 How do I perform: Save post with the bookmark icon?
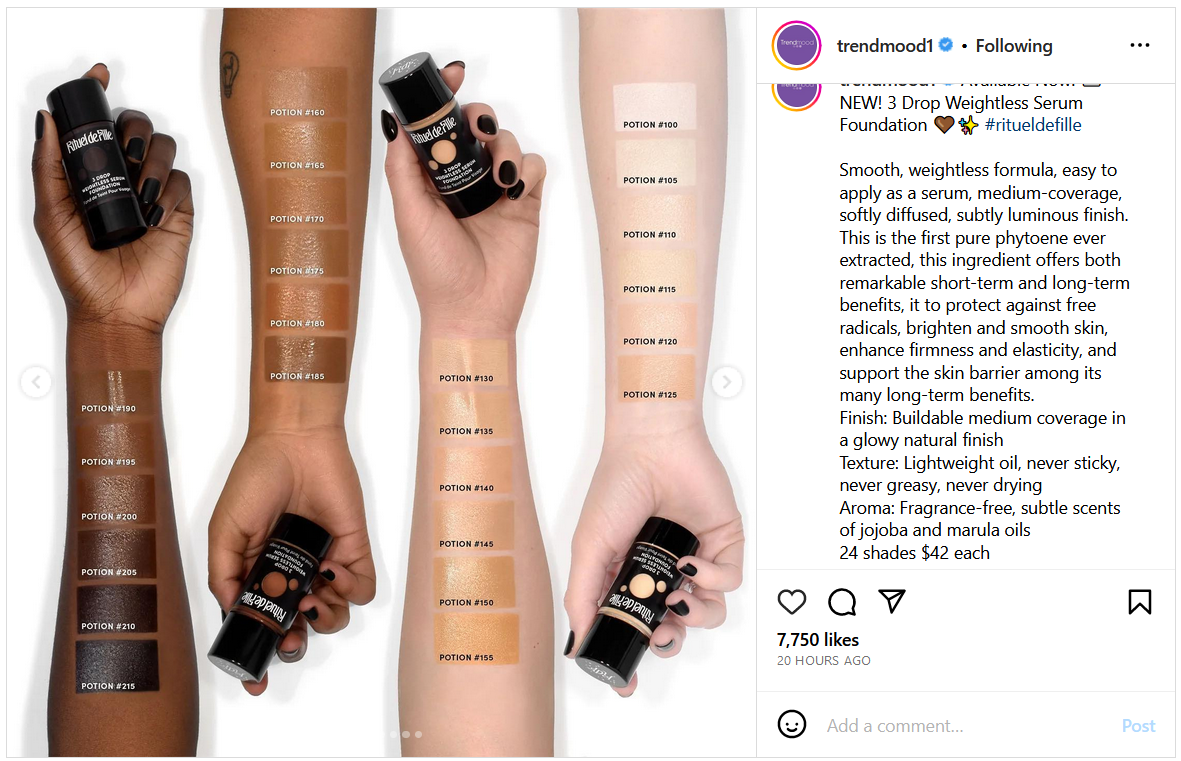[1140, 601]
